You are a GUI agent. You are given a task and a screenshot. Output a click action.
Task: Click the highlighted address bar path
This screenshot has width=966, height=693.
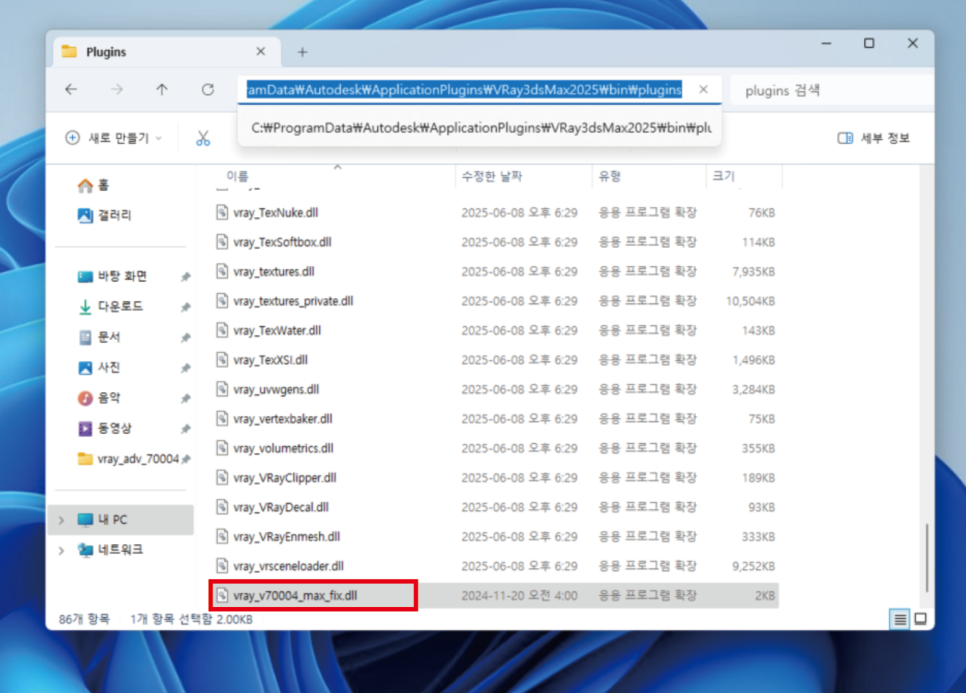click(x=464, y=90)
